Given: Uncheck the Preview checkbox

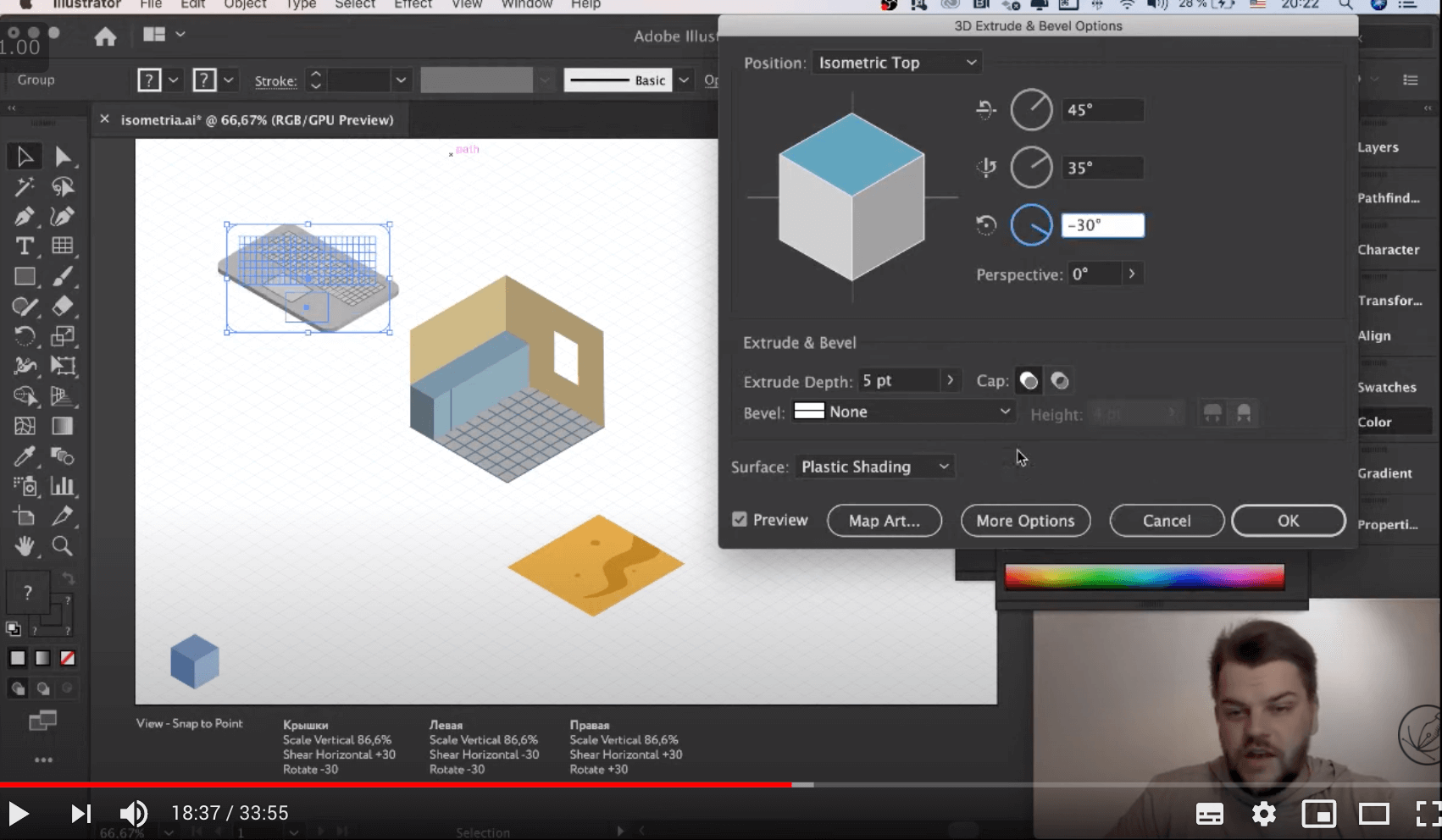Looking at the screenshot, I should click(740, 520).
